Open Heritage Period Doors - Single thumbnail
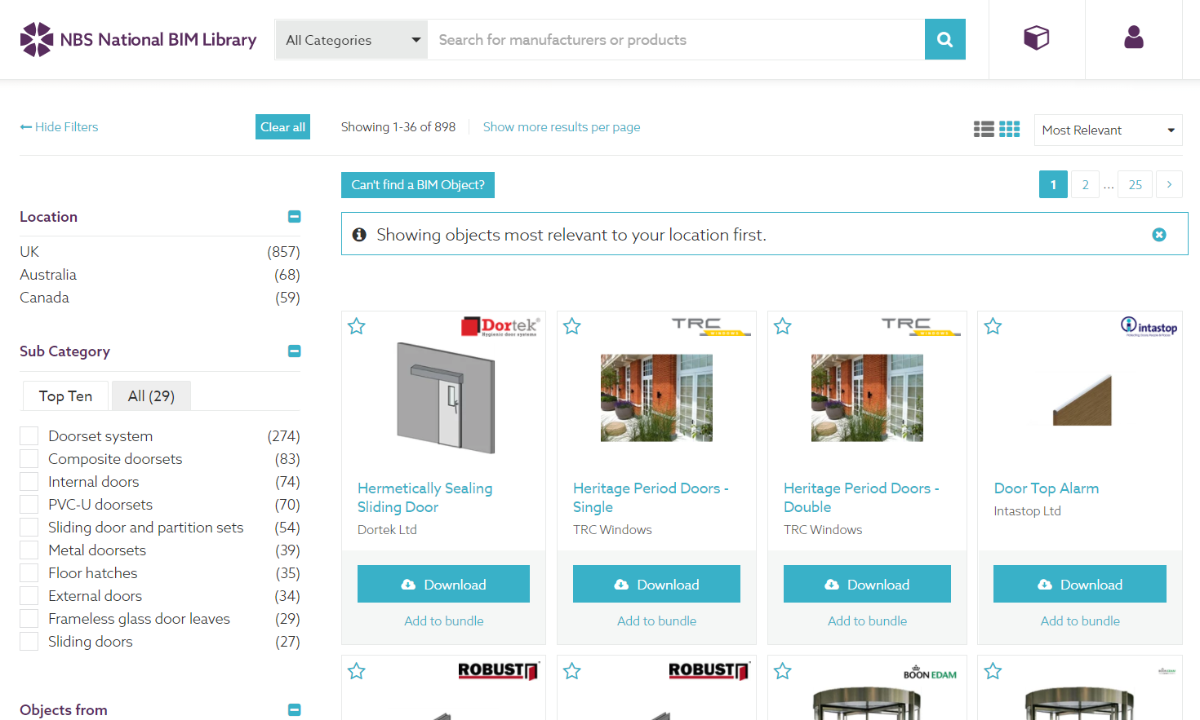This screenshot has width=1200, height=720. coord(656,398)
